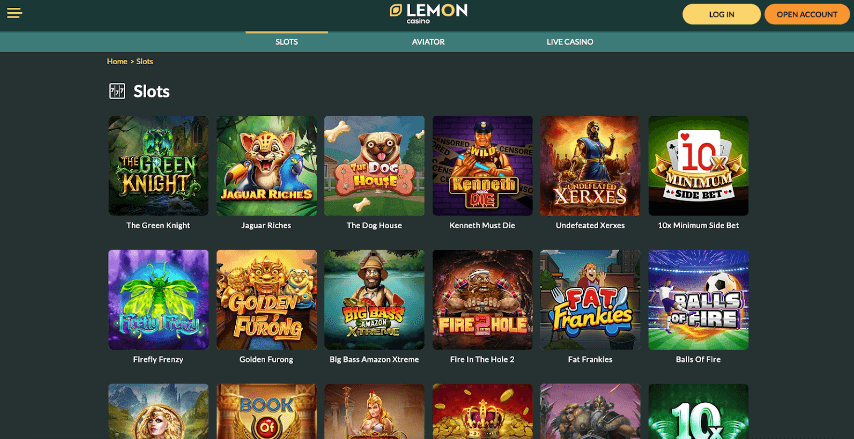Click the Open Account button
This screenshot has height=439, width=854.
[x=807, y=15]
